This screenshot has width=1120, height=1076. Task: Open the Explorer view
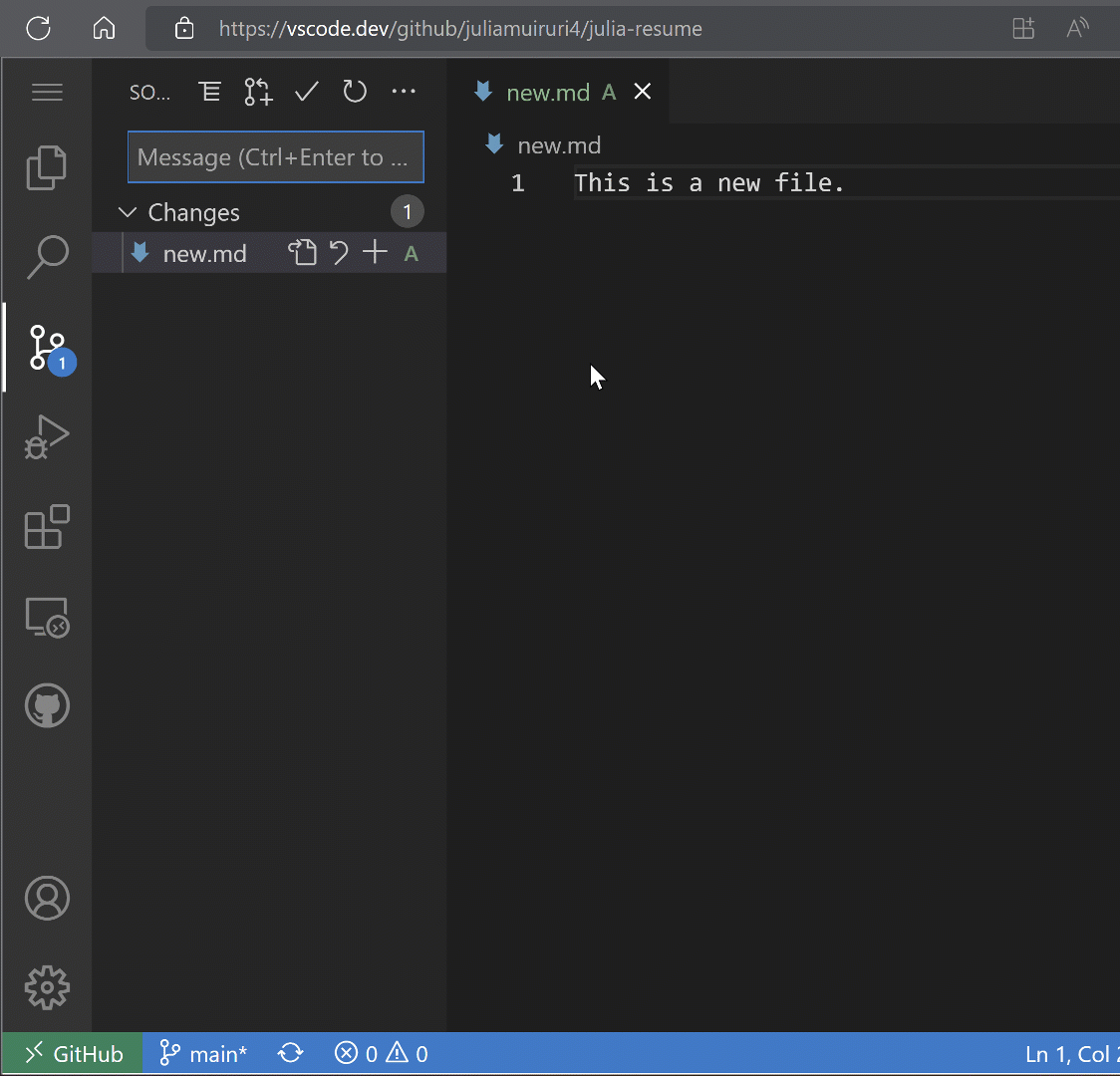click(x=46, y=167)
